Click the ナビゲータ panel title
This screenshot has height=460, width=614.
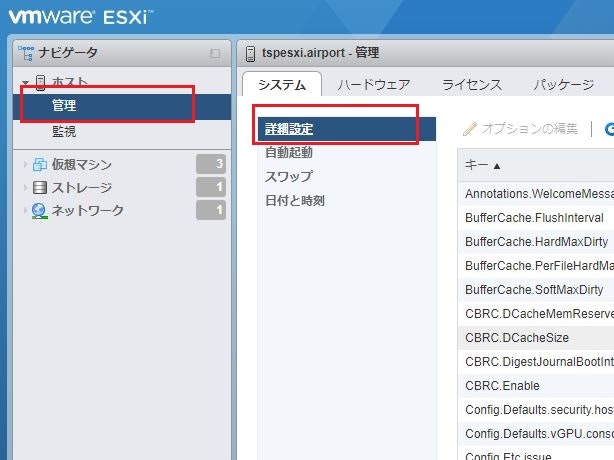(x=68, y=53)
